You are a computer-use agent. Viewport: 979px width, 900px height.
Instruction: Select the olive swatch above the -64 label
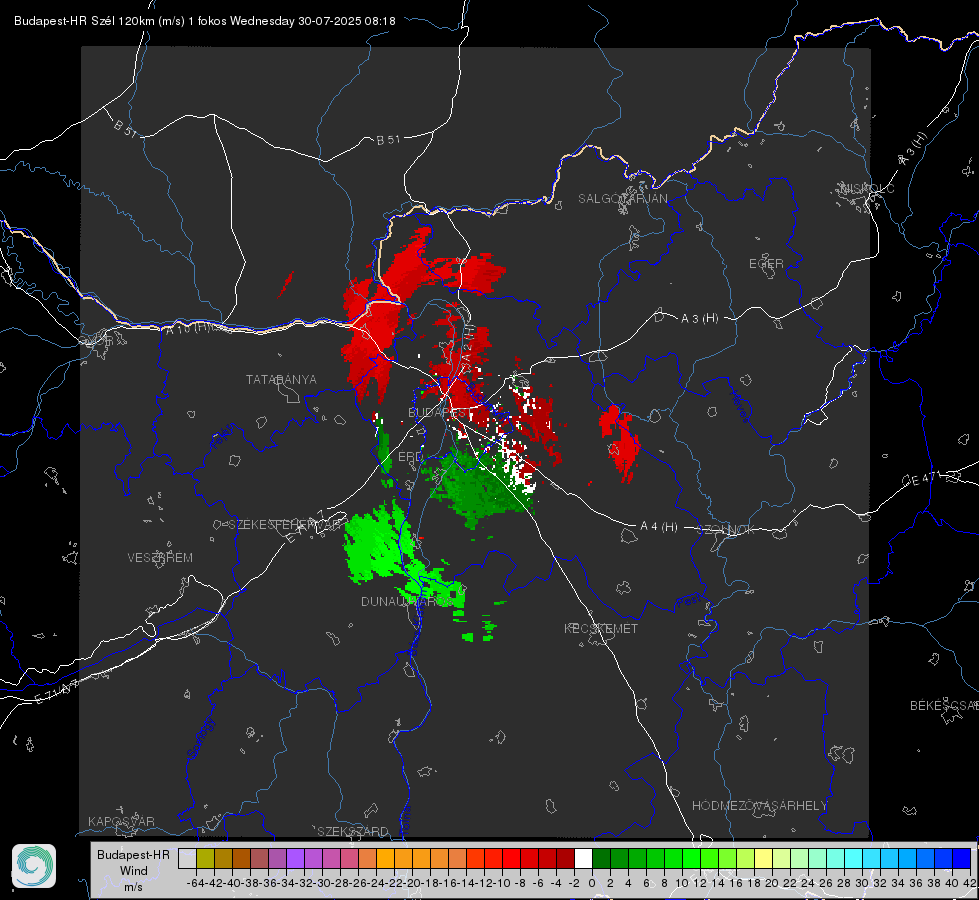coord(205,858)
